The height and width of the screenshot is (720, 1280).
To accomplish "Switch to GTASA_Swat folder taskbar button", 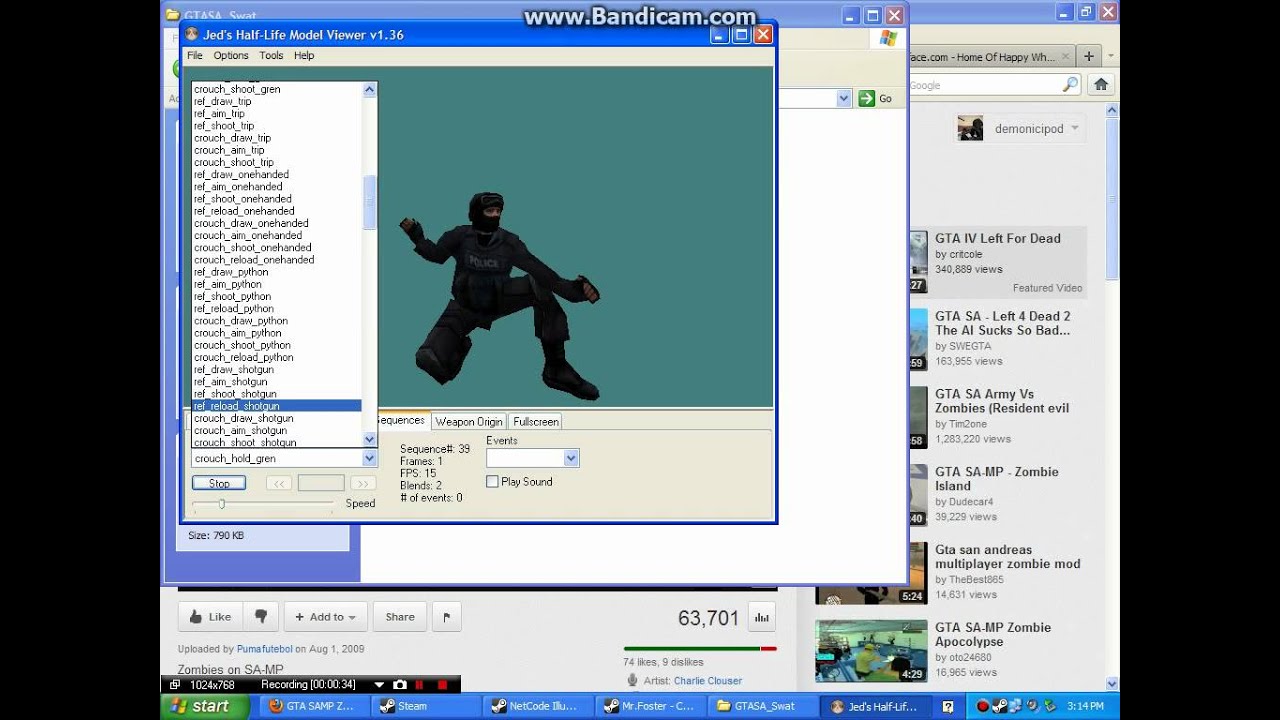I will [766, 706].
